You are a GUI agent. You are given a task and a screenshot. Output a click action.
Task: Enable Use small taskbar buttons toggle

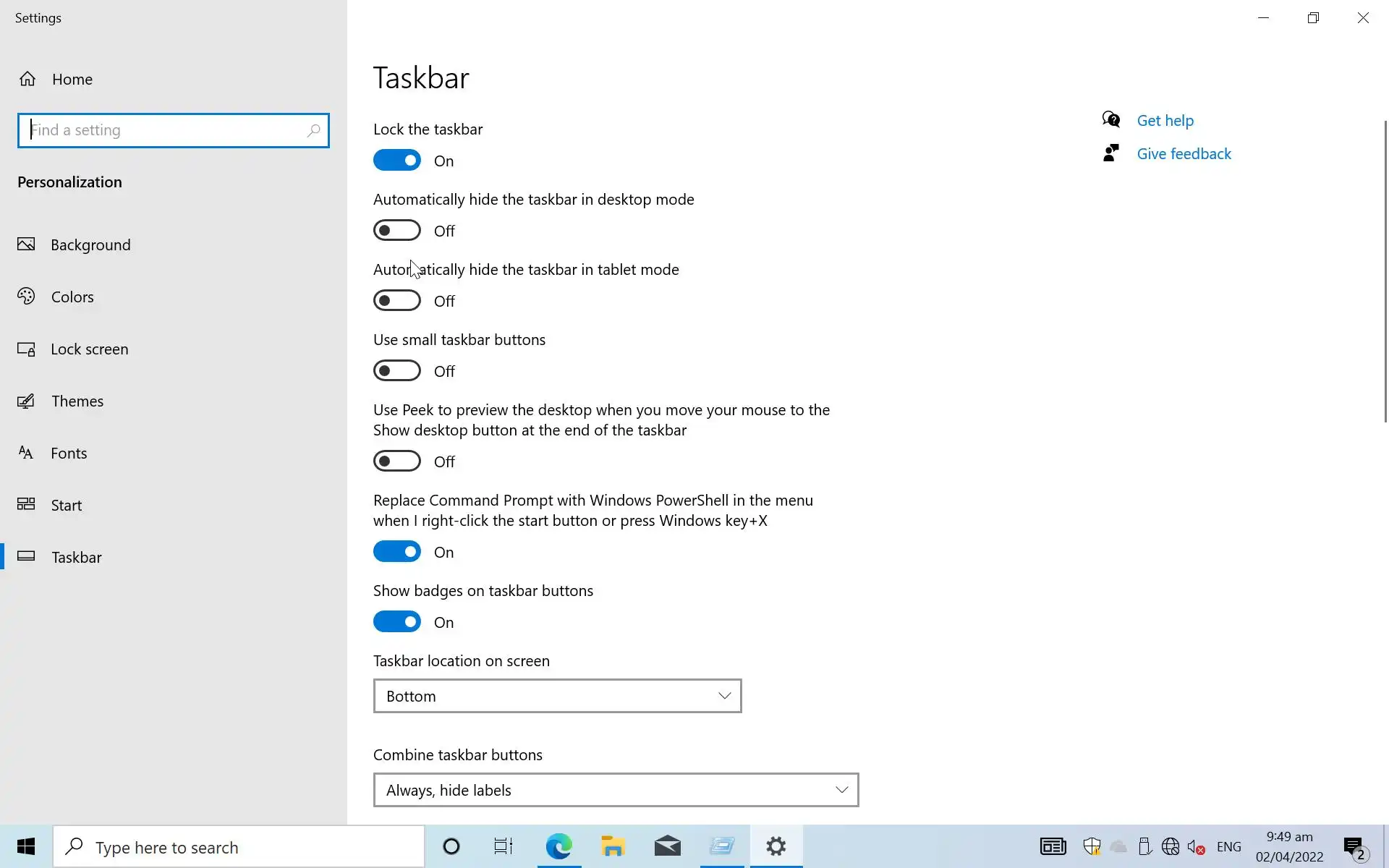coord(397,371)
